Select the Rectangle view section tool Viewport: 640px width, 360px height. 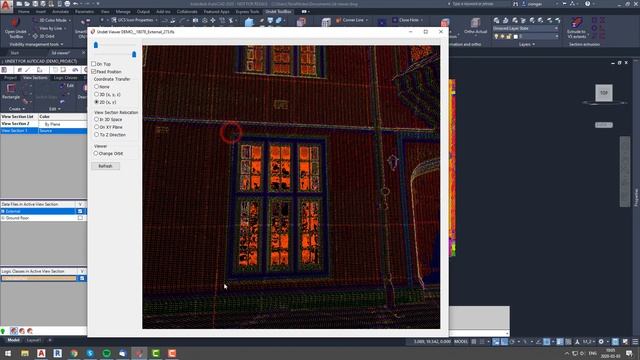tap(11, 88)
